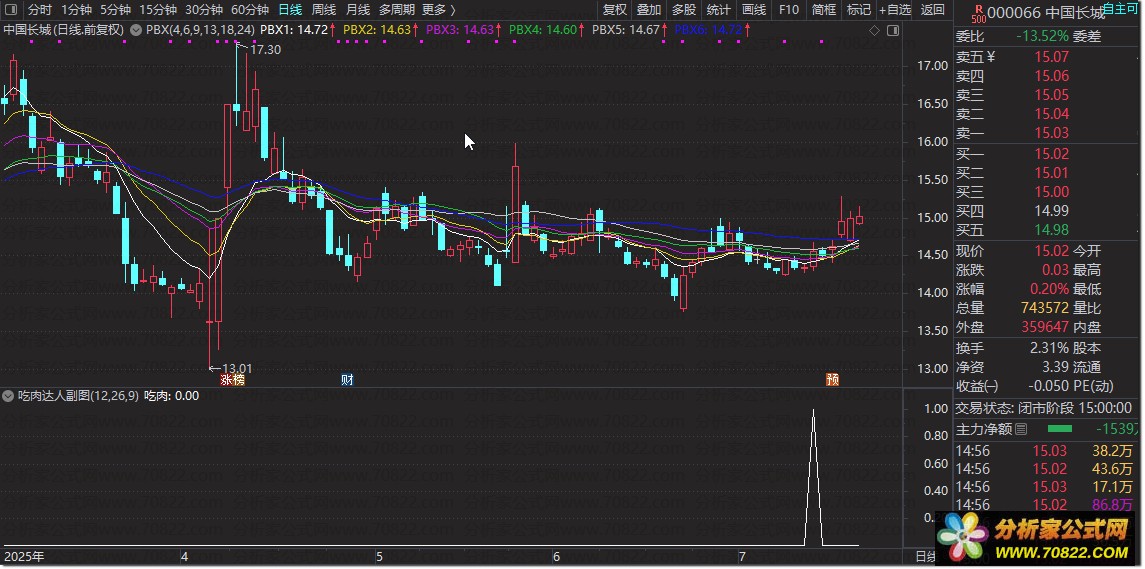Select the 卖四 price 15.06
The height and width of the screenshot is (569, 1145).
pyautogui.click(x=1051, y=76)
